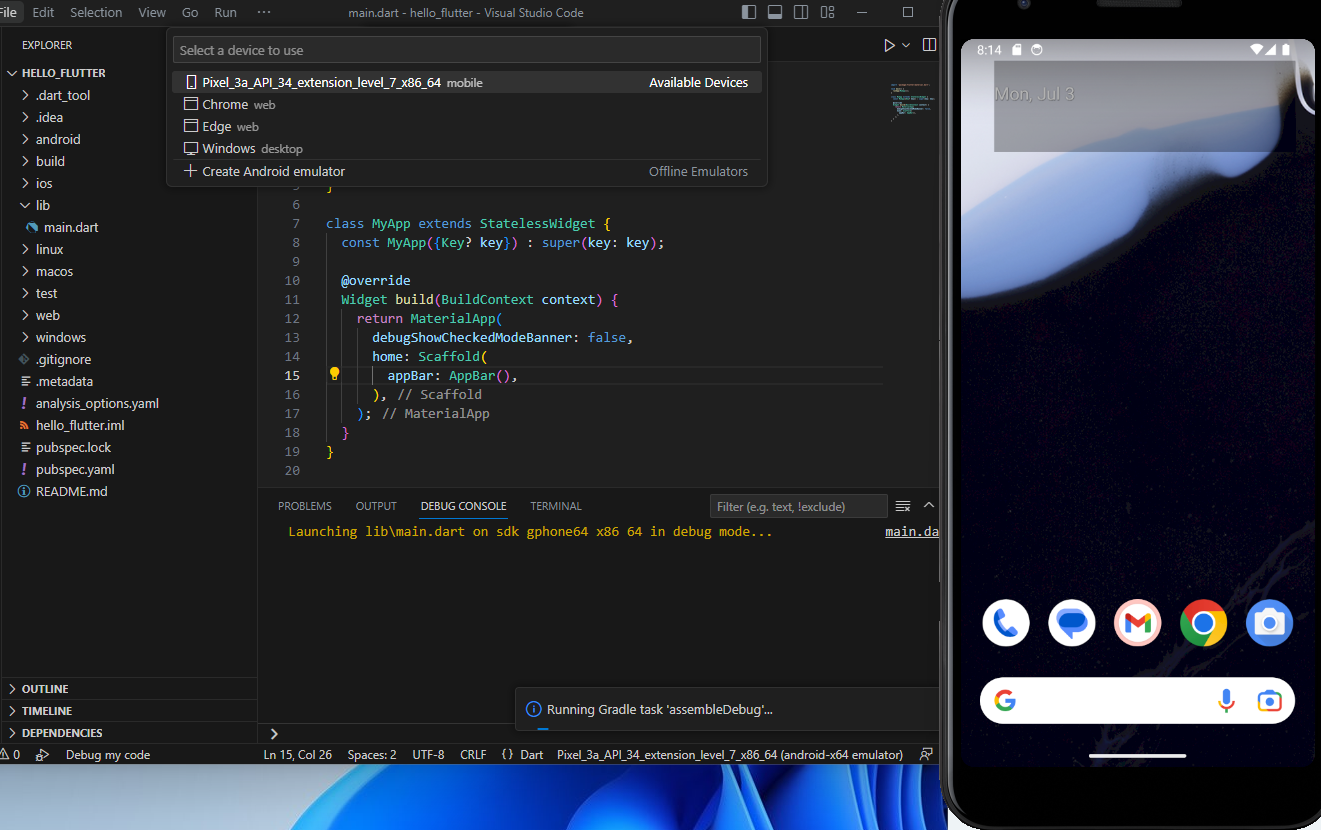This screenshot has width=1321, height=830.
Task: Switch to the OUTPUT tab
Action: click(x=376, y=506)
